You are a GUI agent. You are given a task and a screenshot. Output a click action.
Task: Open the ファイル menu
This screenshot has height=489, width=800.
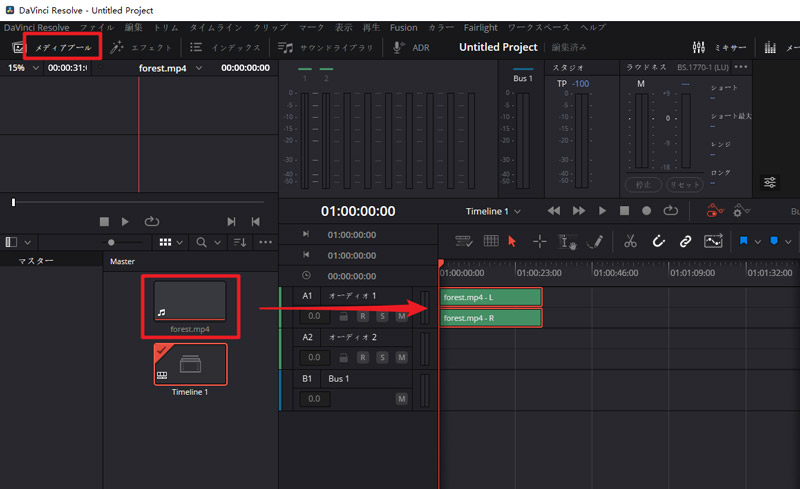pos(97,28)
